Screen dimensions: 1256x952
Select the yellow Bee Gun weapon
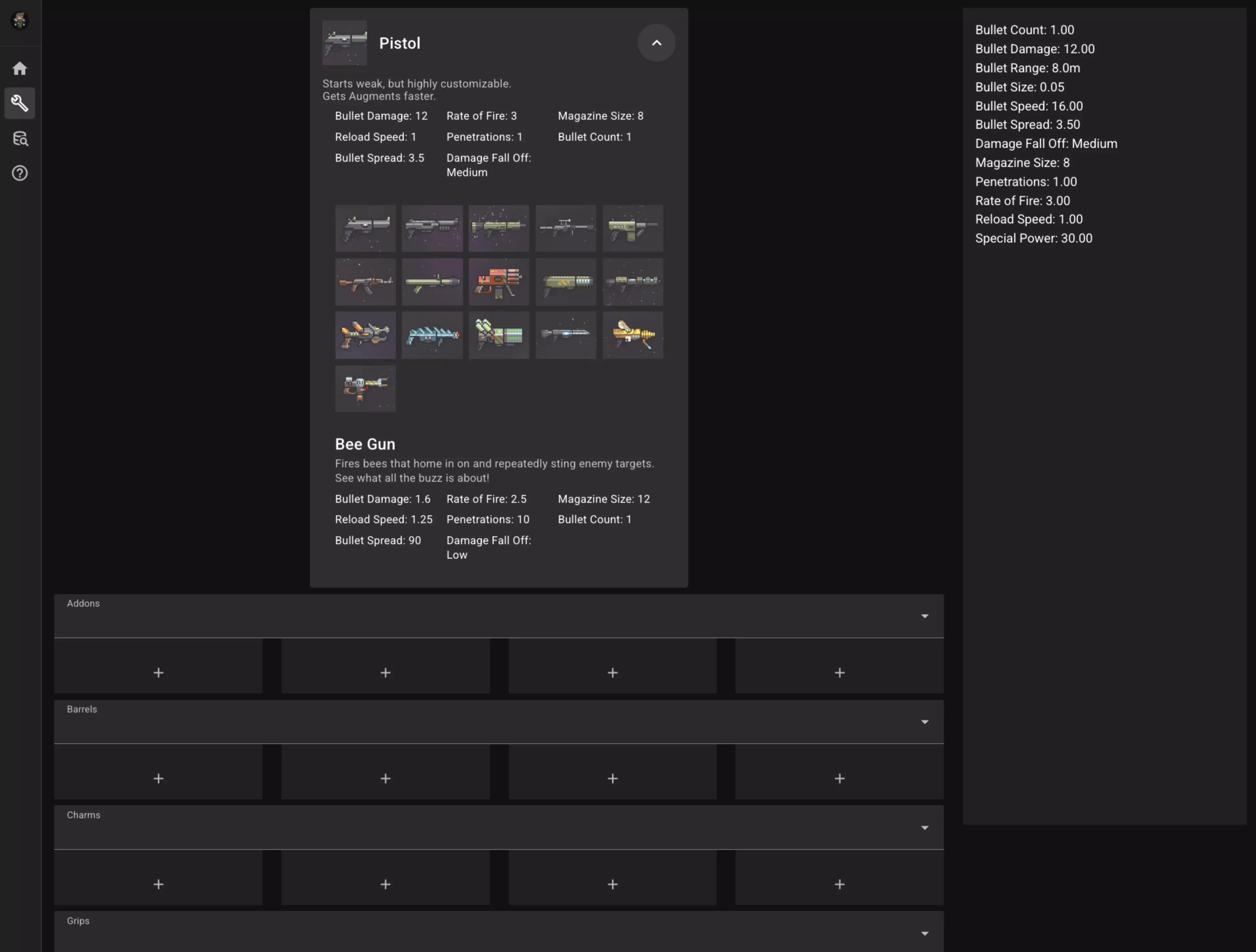632,335
